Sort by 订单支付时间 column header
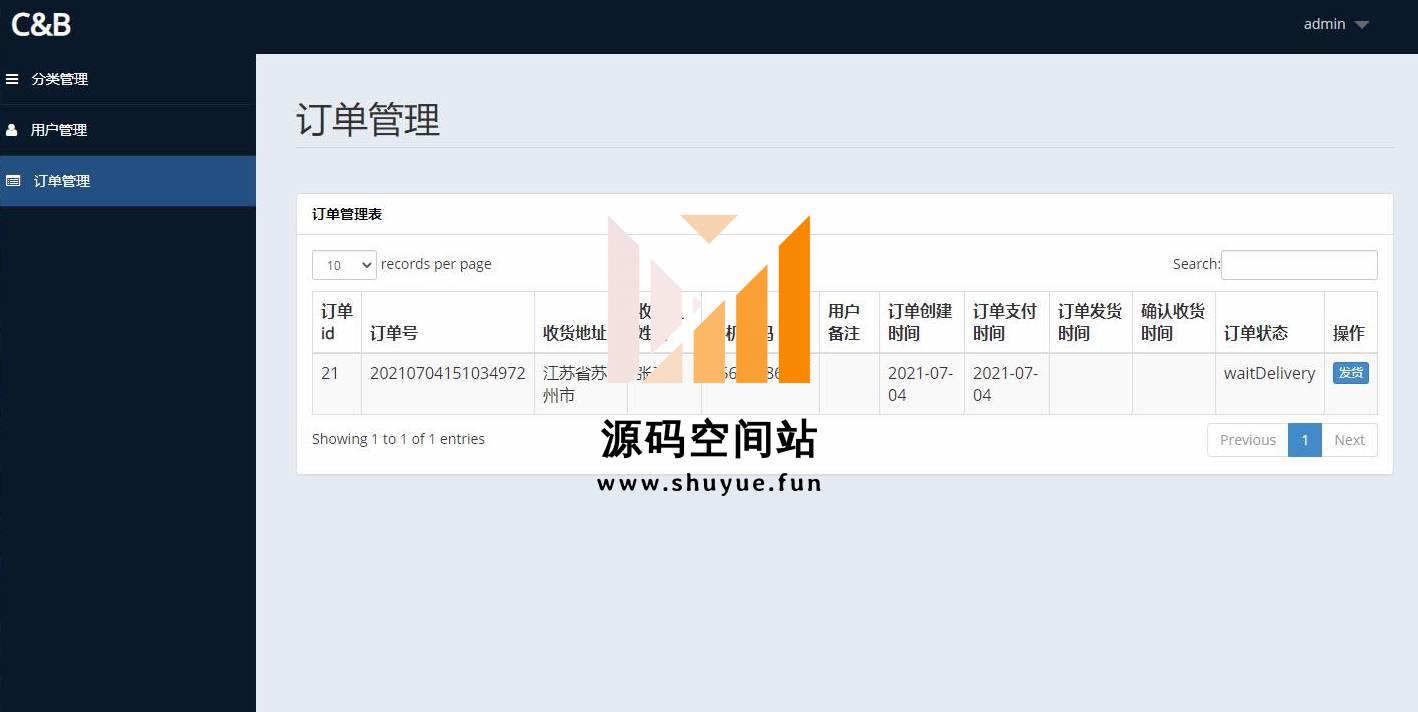Image resolution: width=1418 pixels, height=712 pixels. point(1007,322)
